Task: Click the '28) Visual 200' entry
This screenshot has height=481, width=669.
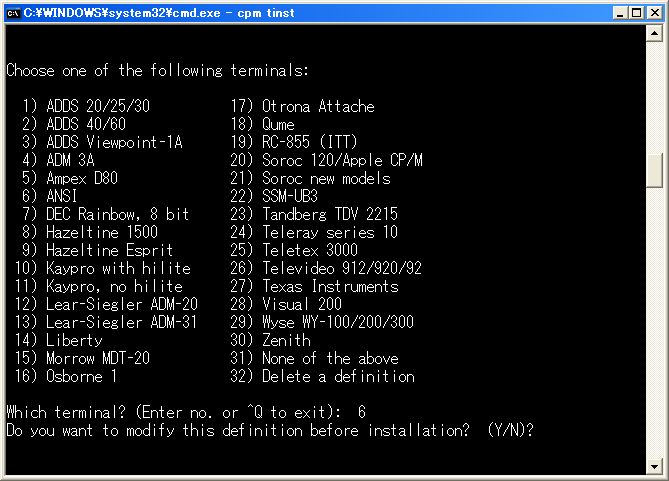Action: (286, 304)
